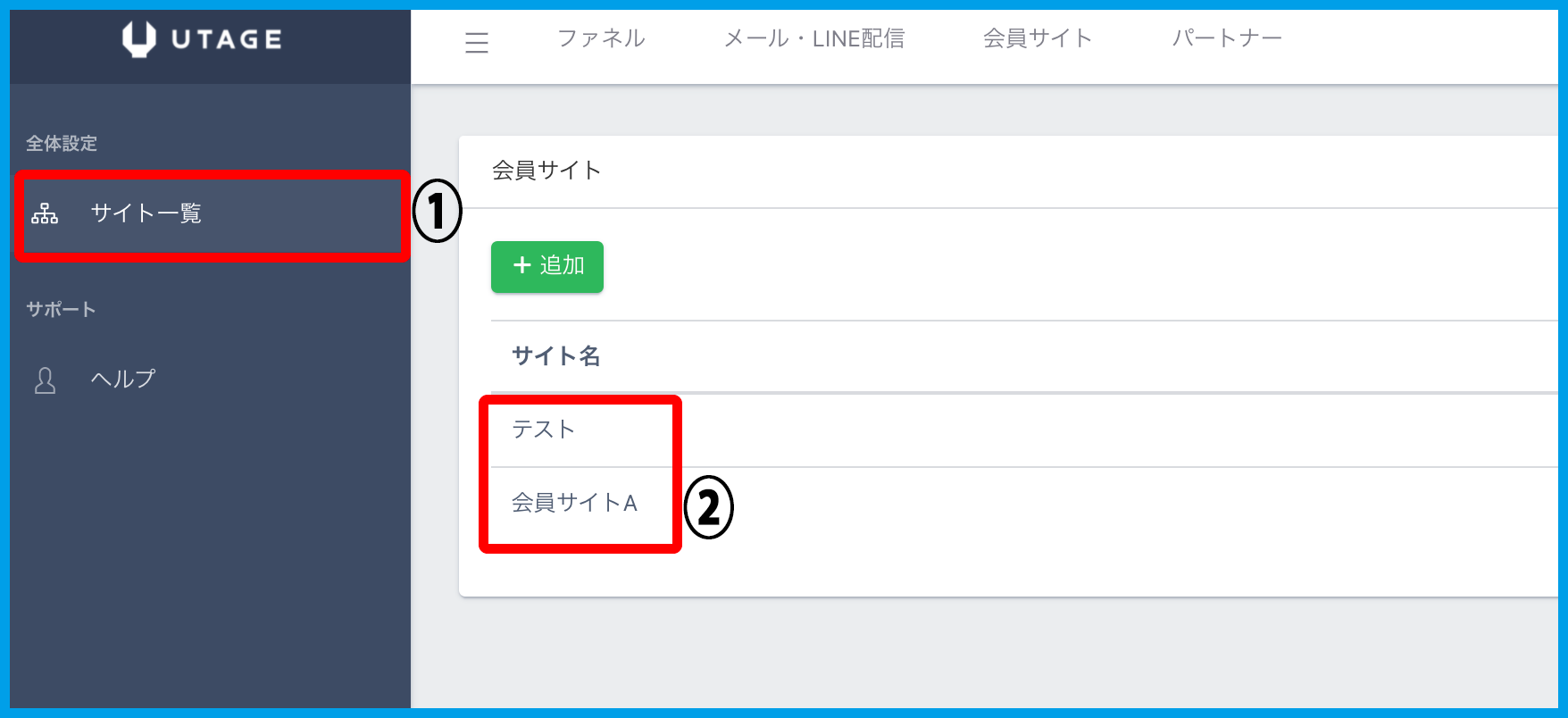Click the 会員サイト panel heading

tap(546, 171)
